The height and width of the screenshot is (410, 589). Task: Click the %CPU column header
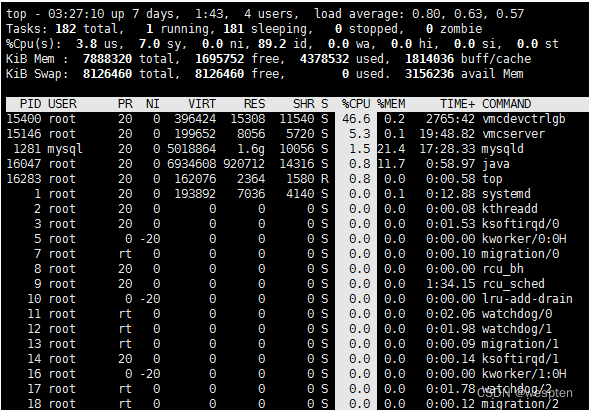(356, 104)
